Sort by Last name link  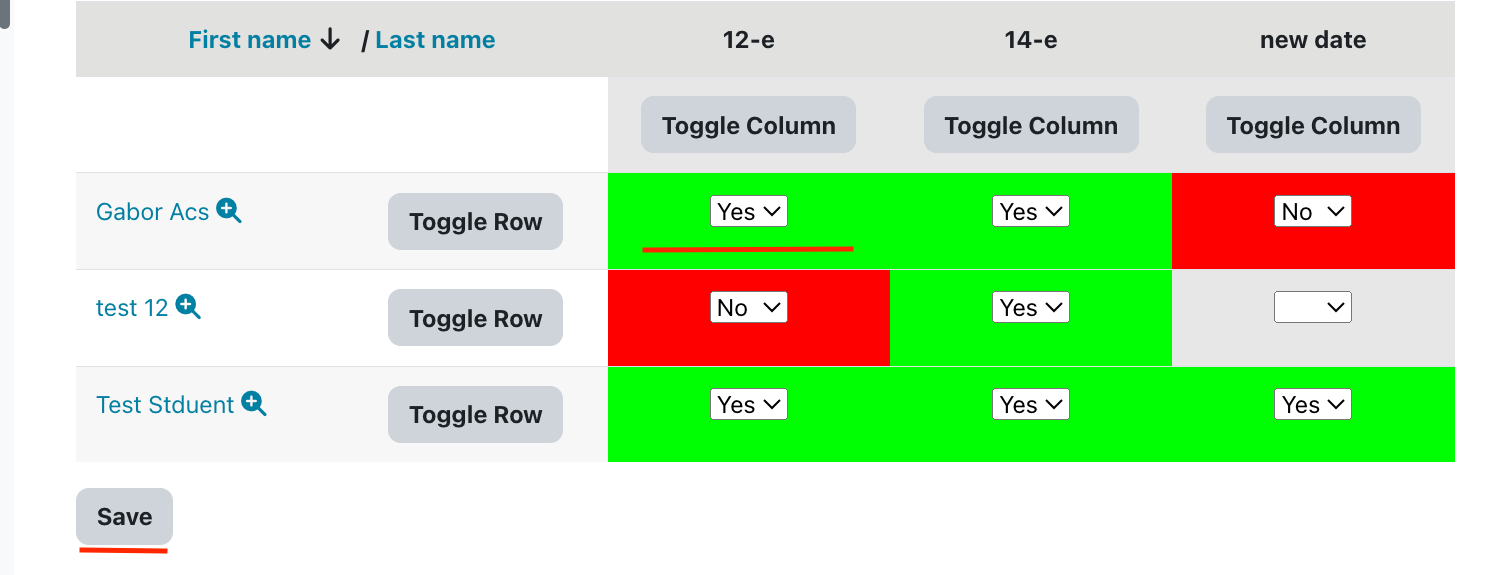(x=435, y=40)
